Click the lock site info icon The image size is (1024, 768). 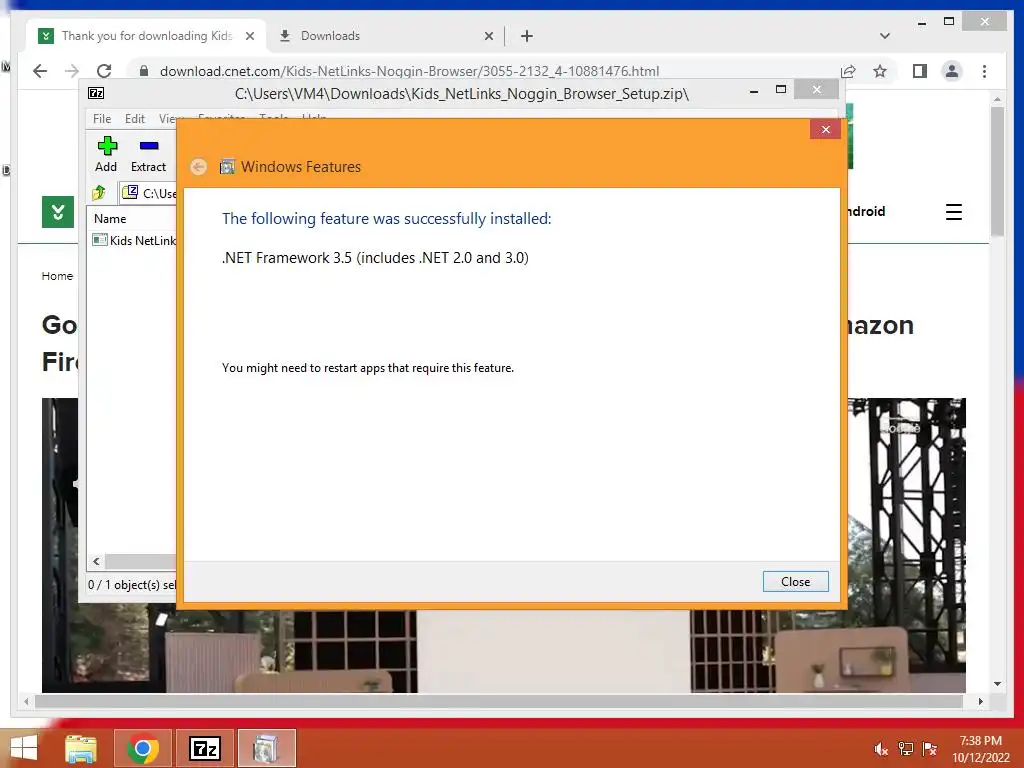(x=144, y=71)
